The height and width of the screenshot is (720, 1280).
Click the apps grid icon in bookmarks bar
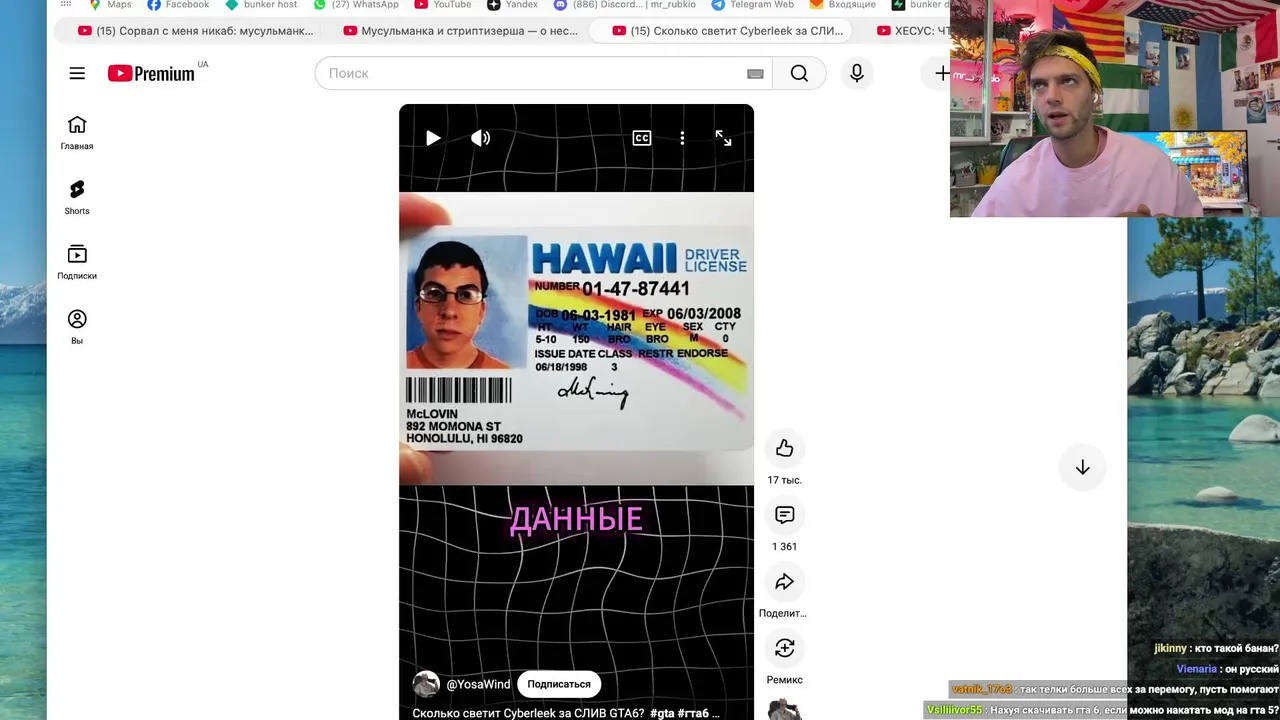tap(66, 5)
